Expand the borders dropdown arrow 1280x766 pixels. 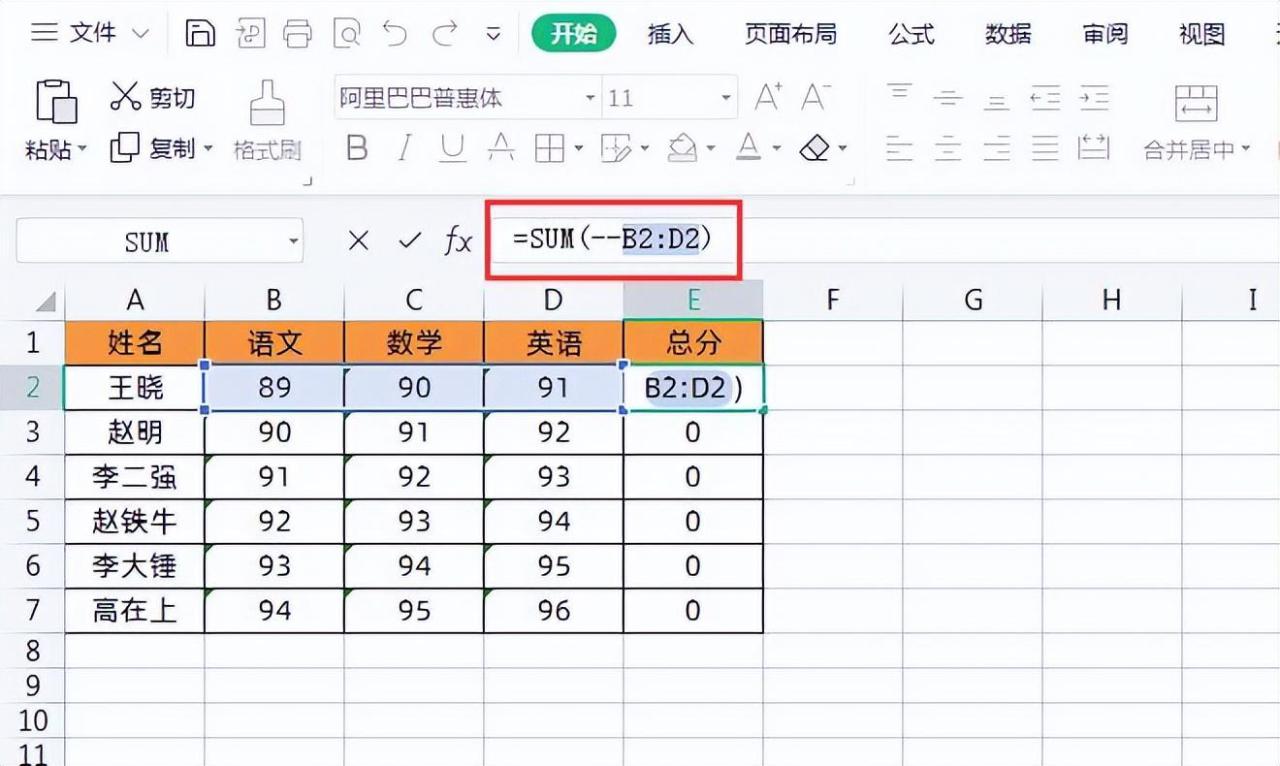pos(578,150)
